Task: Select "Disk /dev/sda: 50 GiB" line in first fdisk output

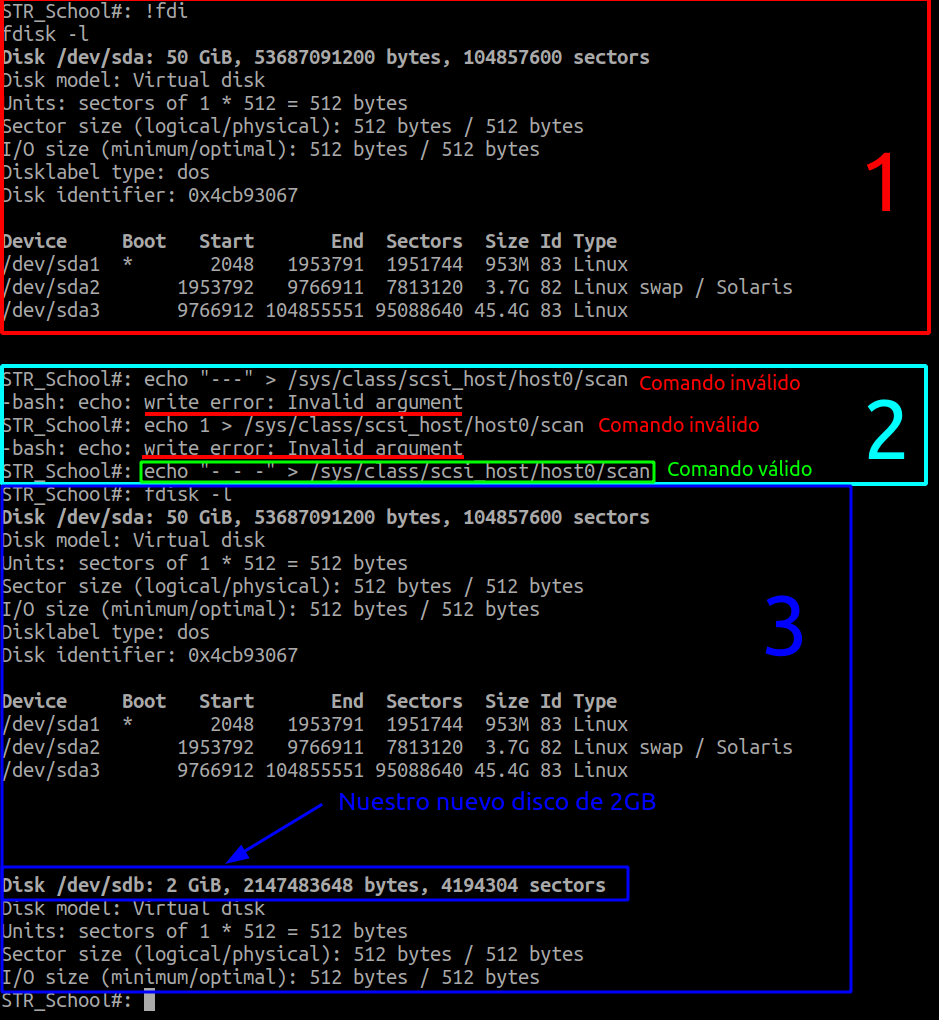Action: (326, 57)
